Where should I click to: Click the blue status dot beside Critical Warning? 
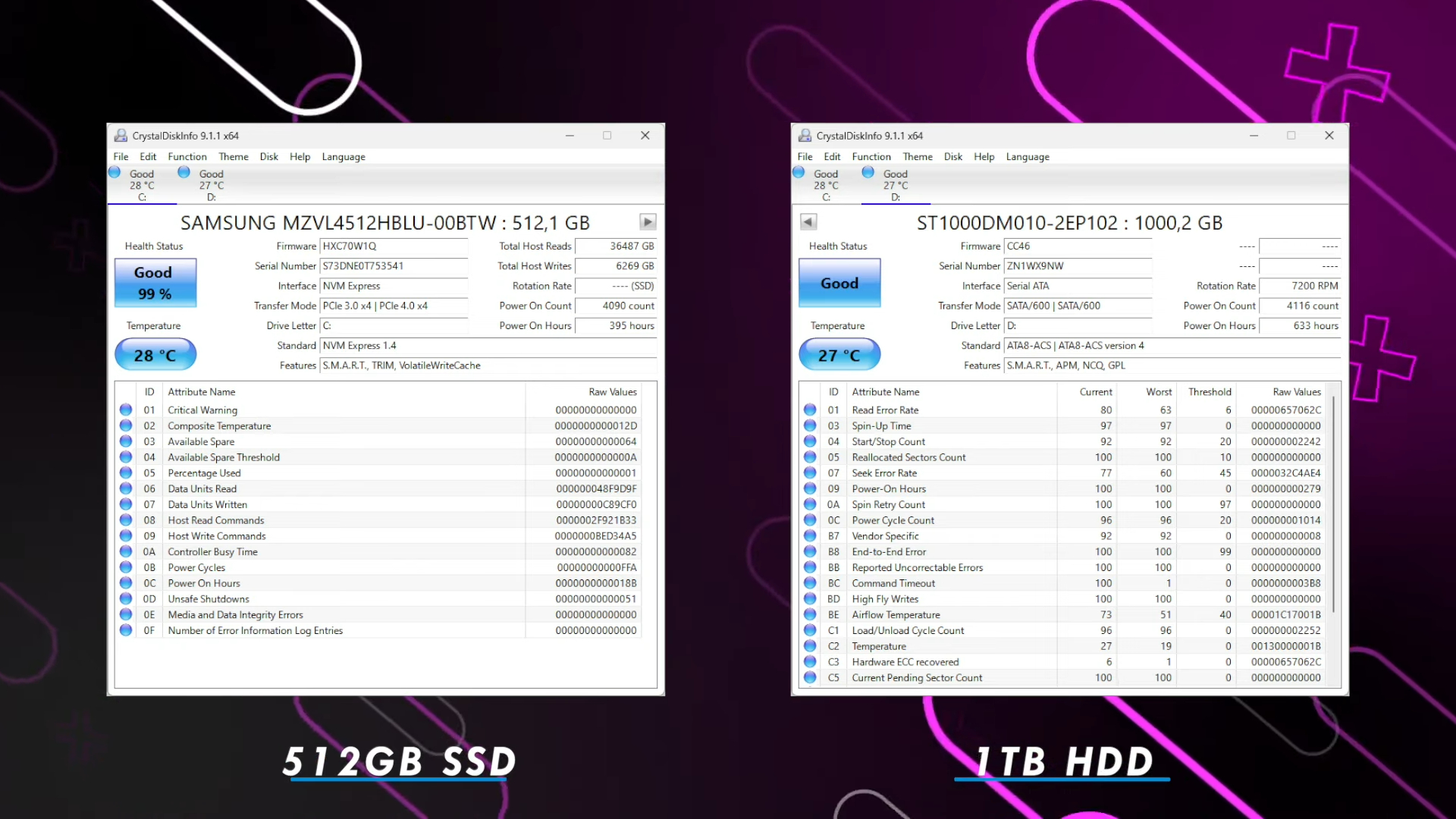(x=126, y=409)
